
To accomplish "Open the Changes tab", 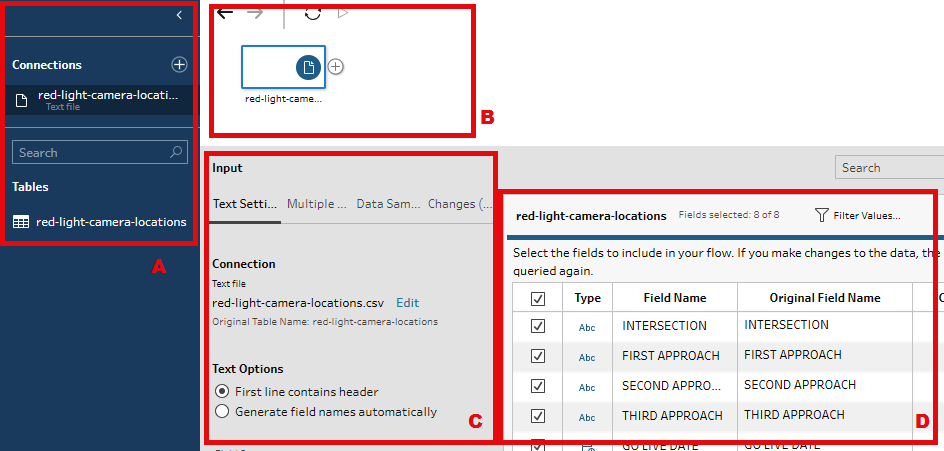I will click(x=460, y=204).
